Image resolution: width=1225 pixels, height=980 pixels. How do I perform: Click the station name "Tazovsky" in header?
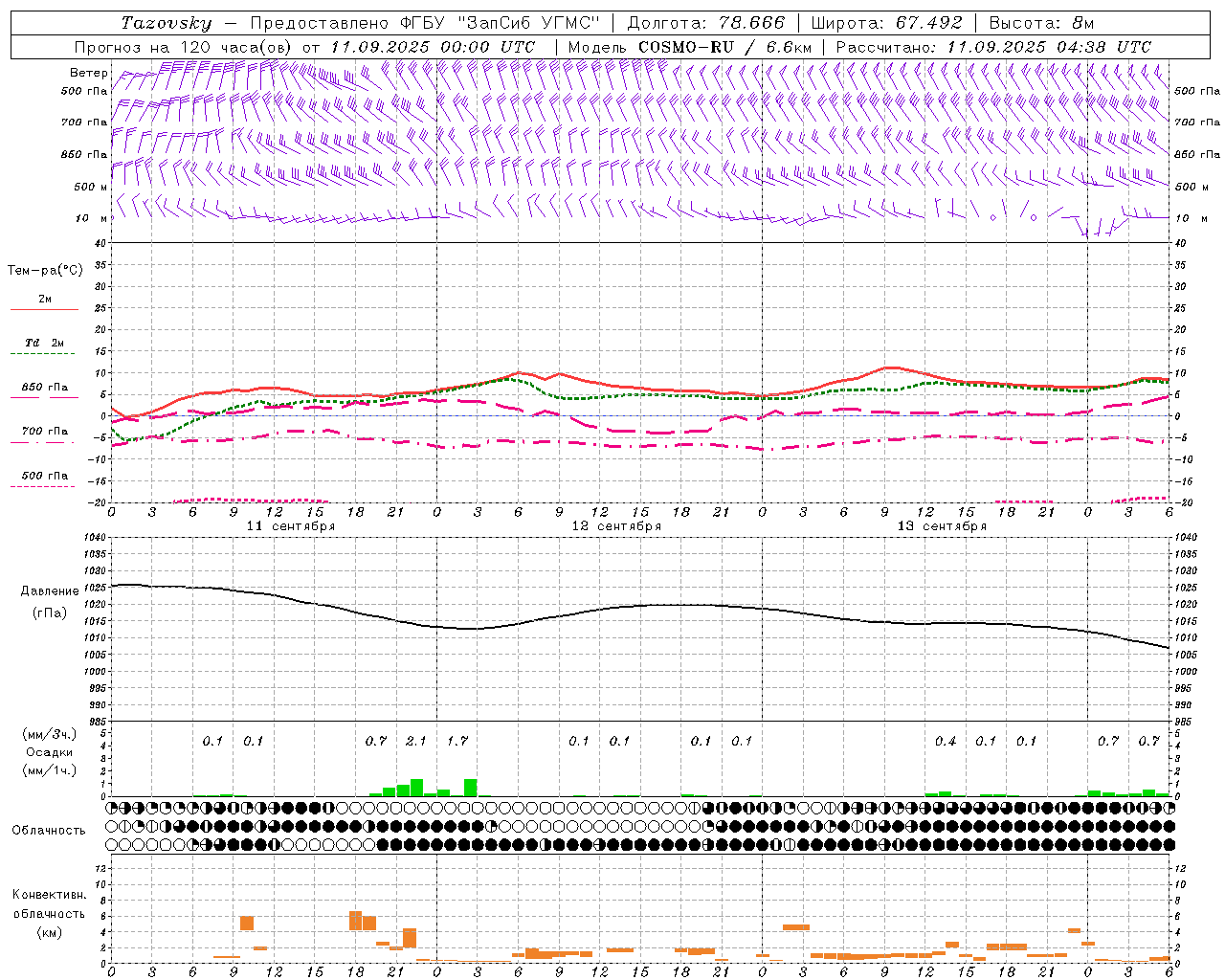[167, 23]
